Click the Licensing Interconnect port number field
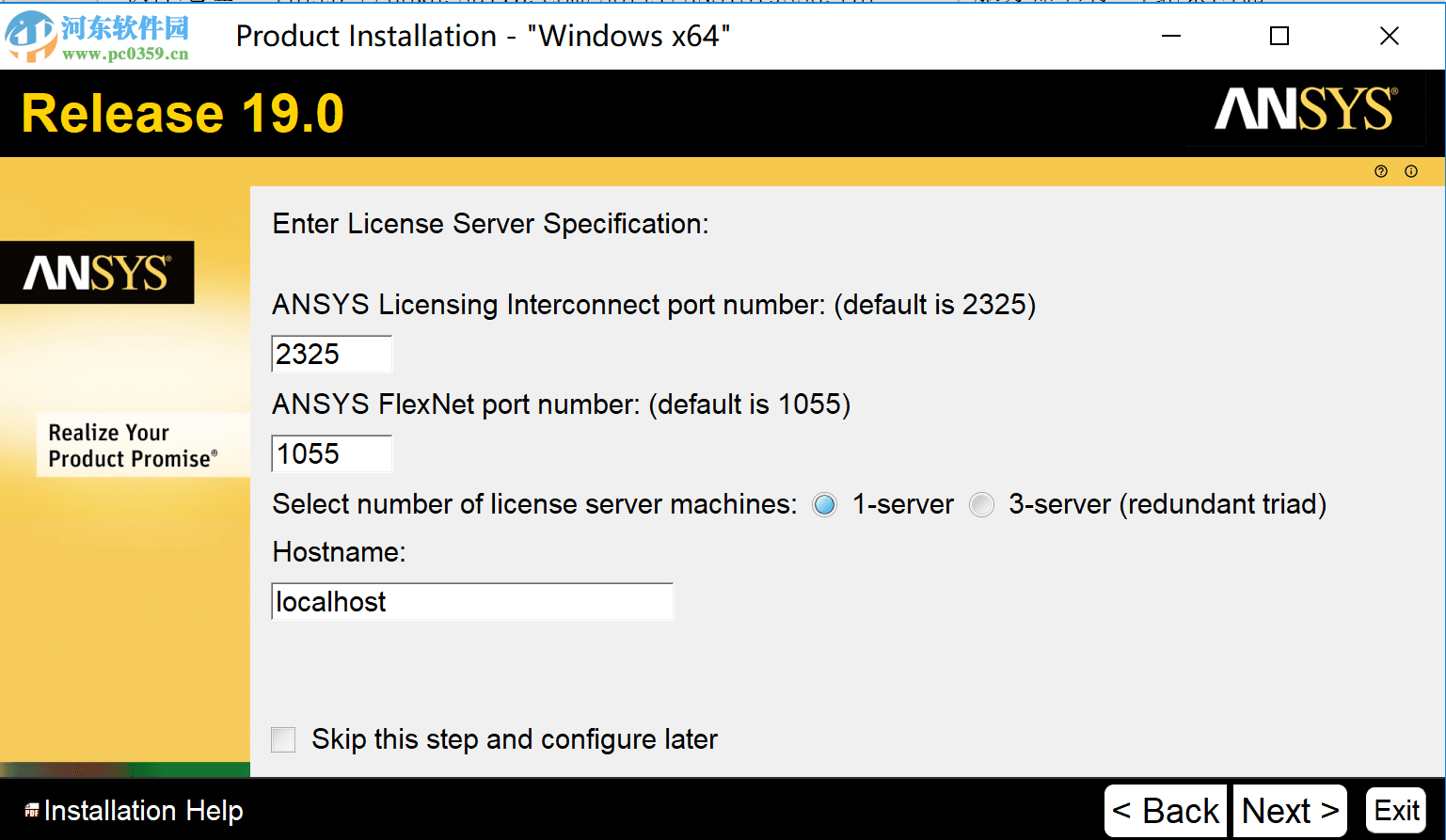The image size is (1446, 840). coord(331,355)
